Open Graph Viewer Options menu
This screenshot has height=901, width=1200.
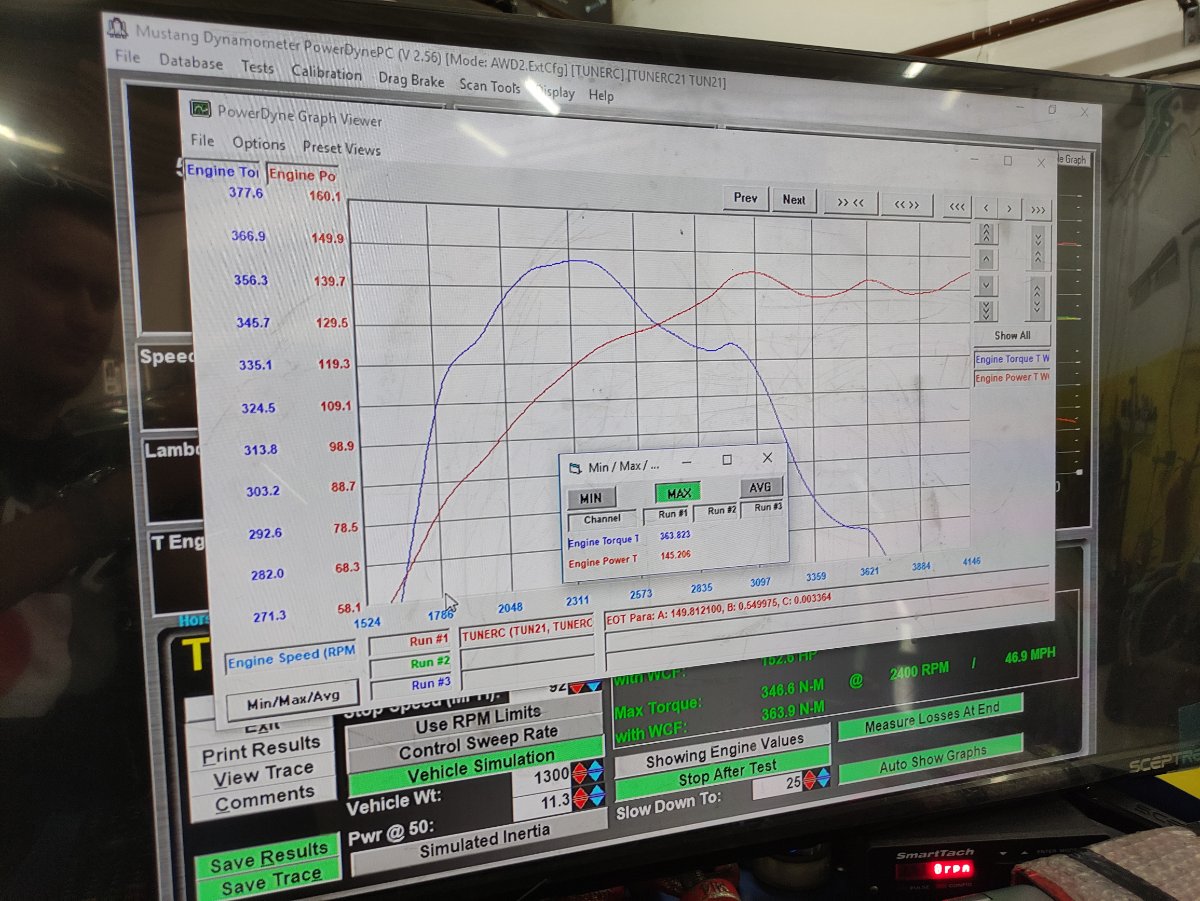tap(258, 144)
